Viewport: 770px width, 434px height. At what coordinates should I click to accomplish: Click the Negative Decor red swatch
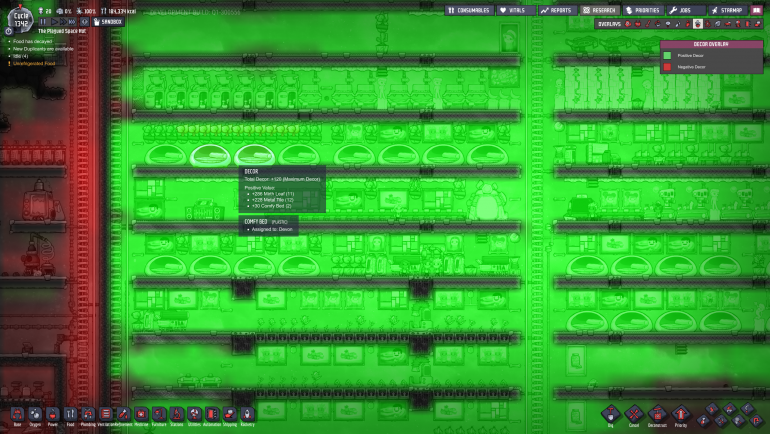click(x=667, y=67)
